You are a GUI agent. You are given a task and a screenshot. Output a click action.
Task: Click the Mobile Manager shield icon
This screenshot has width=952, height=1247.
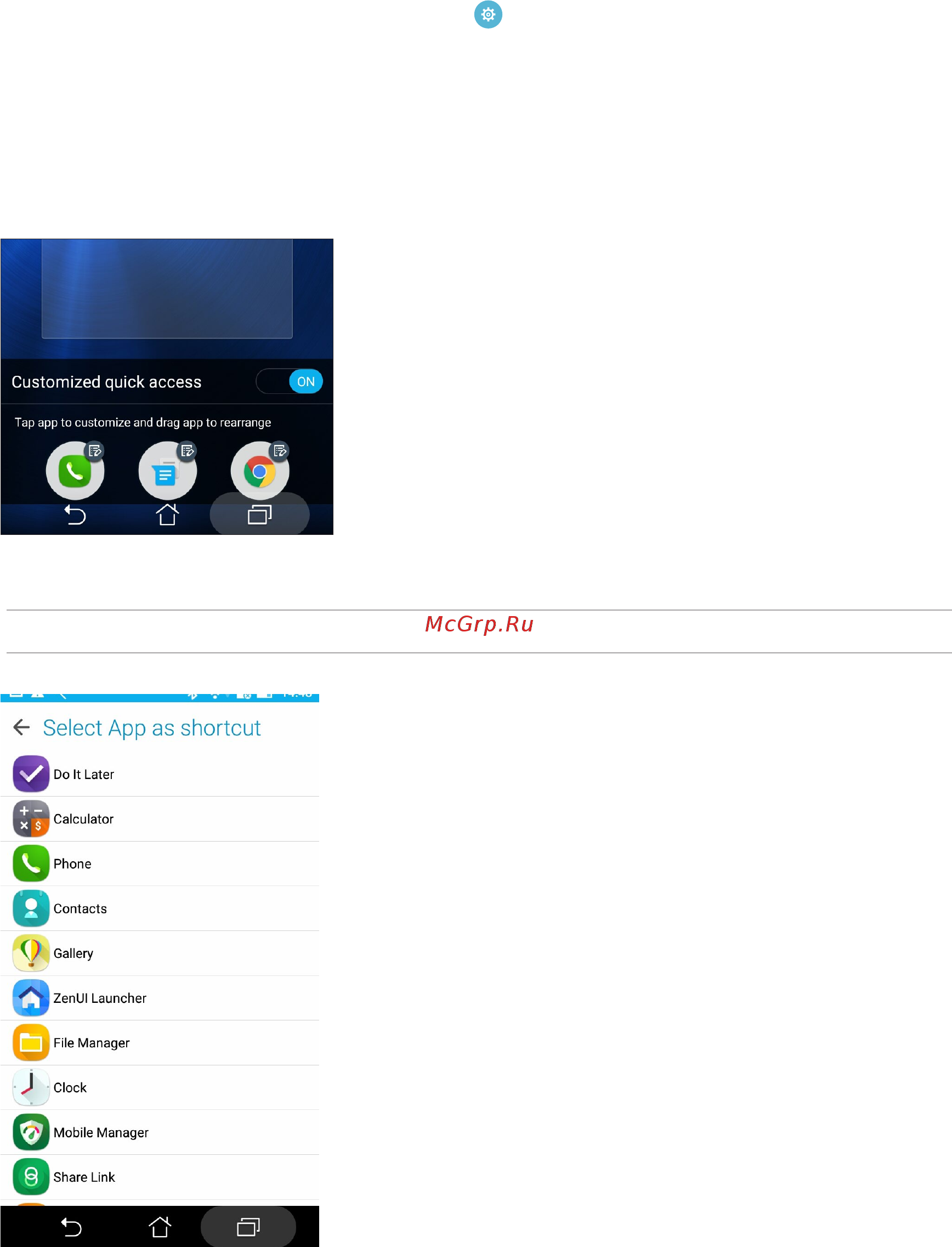[x=31, y=1132]
